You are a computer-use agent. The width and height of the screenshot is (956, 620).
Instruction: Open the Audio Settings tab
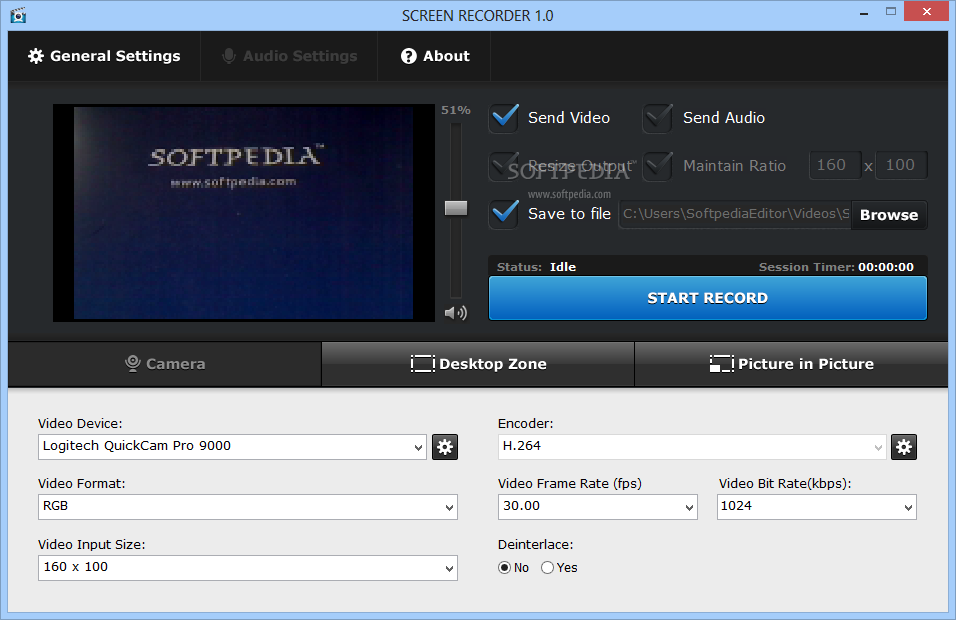[x=290, y=56]
